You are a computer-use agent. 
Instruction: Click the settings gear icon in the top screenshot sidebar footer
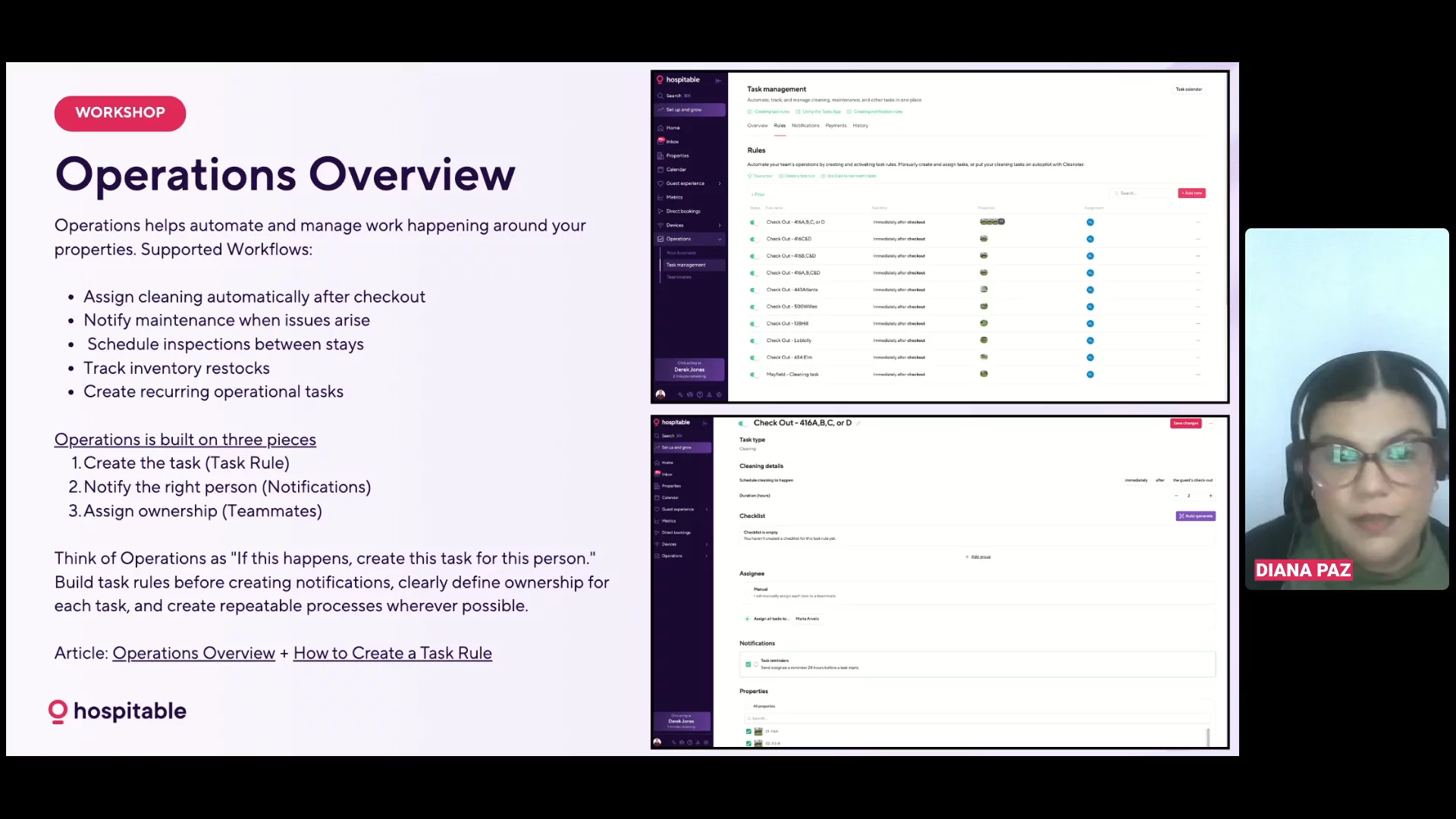tap(719, 394)
